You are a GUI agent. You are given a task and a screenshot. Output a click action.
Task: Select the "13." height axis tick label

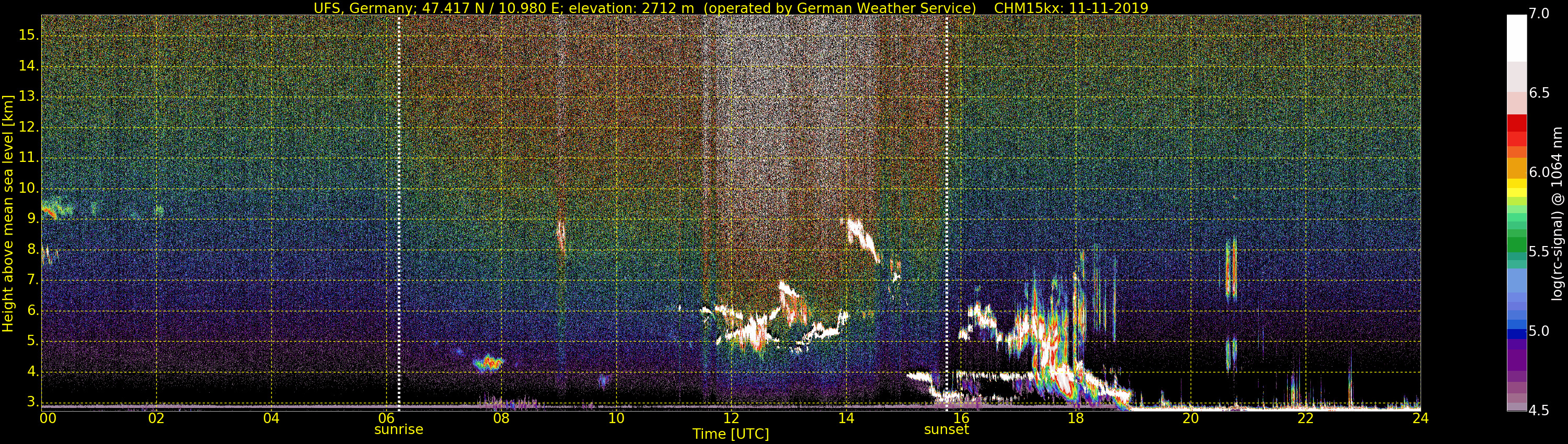coord(29,97)
